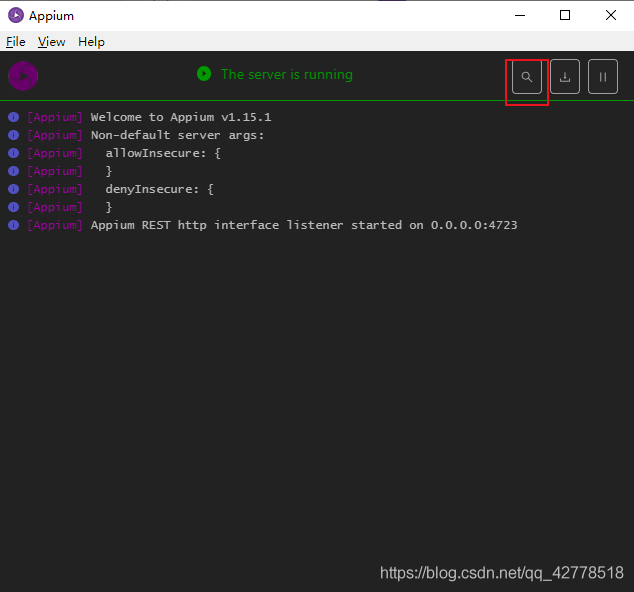Click the 'denyInsecure: {' log line
The height and width of the screenshot is (592, 634).
tap(159, 189)
